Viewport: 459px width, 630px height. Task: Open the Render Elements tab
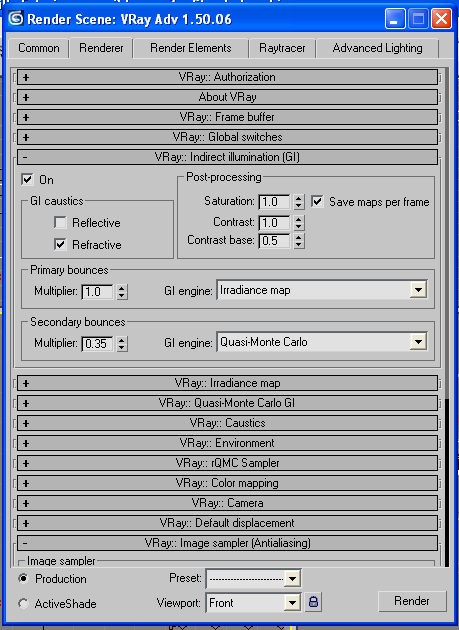click(x=191, y=48)
